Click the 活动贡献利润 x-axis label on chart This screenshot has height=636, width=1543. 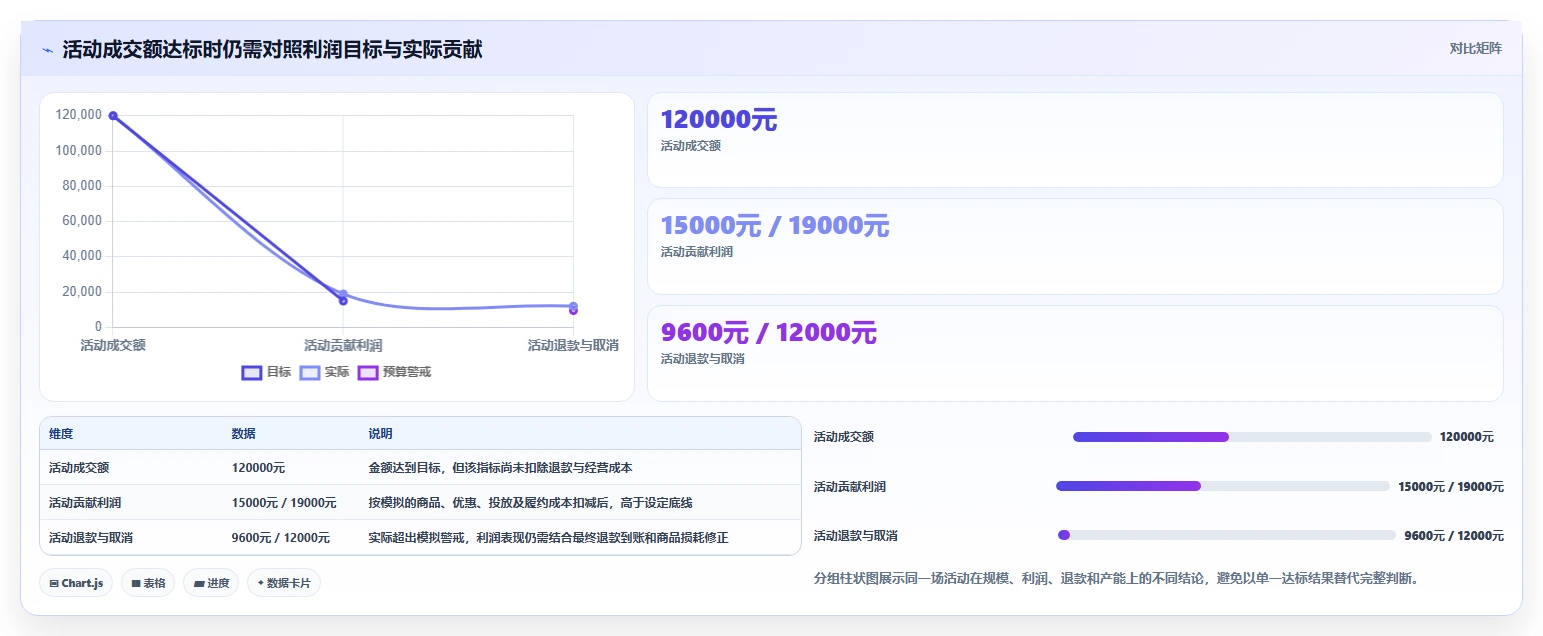pyautogui.click(x=343, y=345)
